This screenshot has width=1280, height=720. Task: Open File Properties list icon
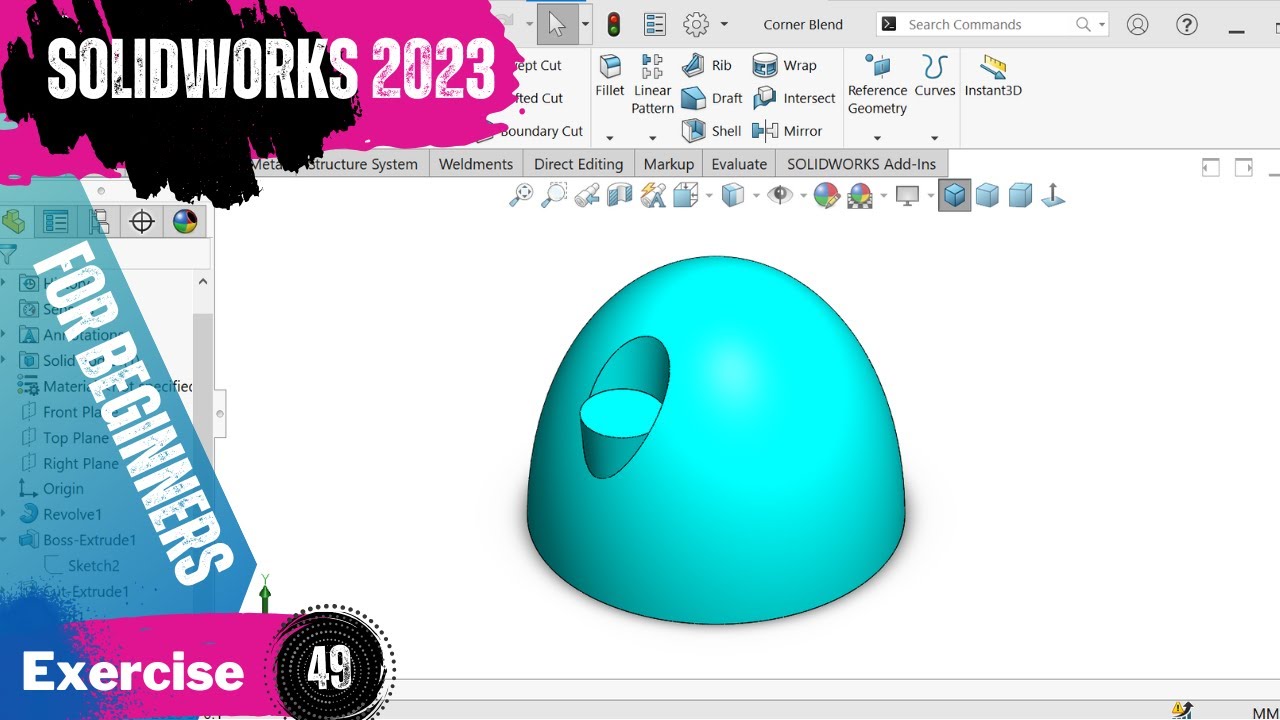click(655, 24)
